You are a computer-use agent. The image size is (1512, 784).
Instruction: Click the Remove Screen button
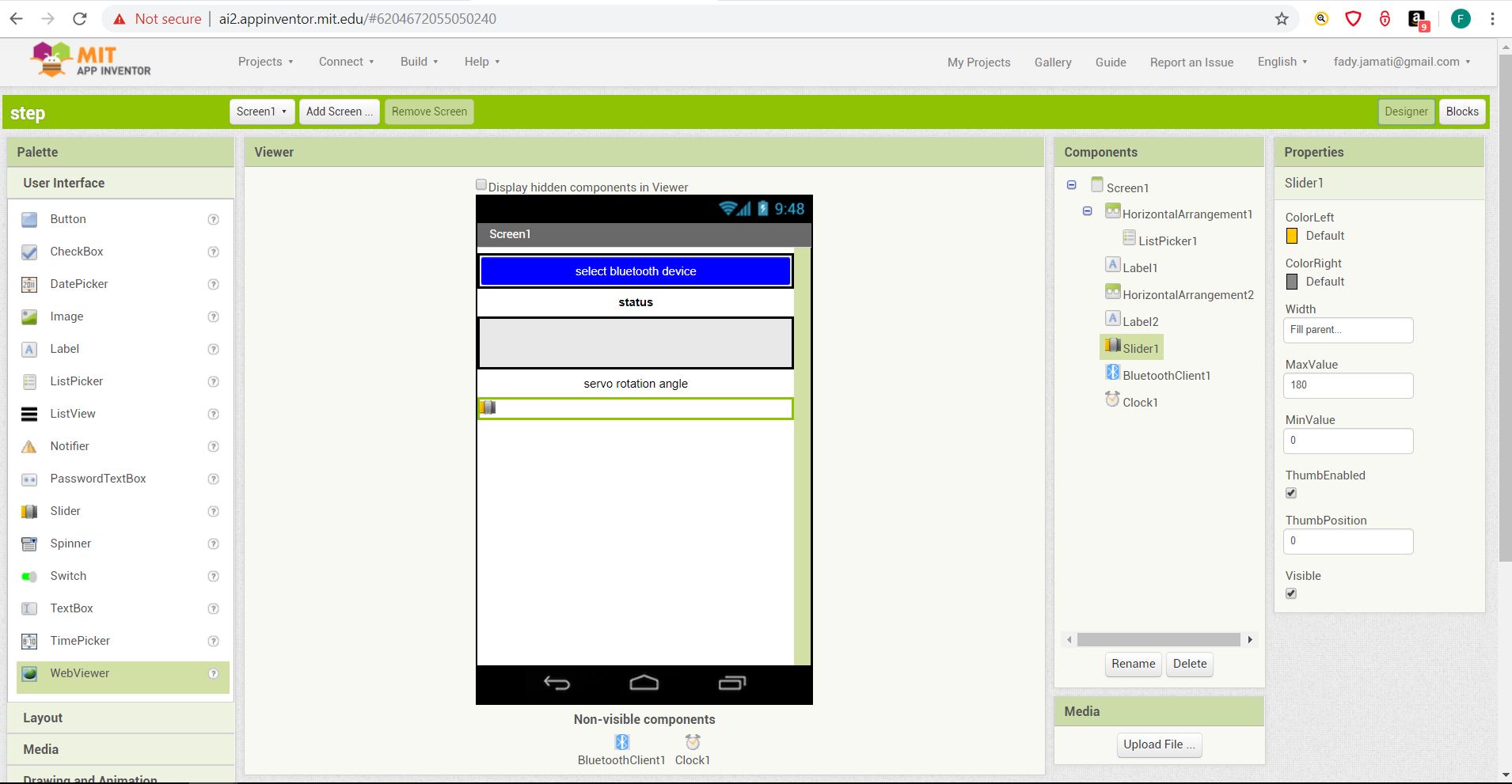coord(429,112)
